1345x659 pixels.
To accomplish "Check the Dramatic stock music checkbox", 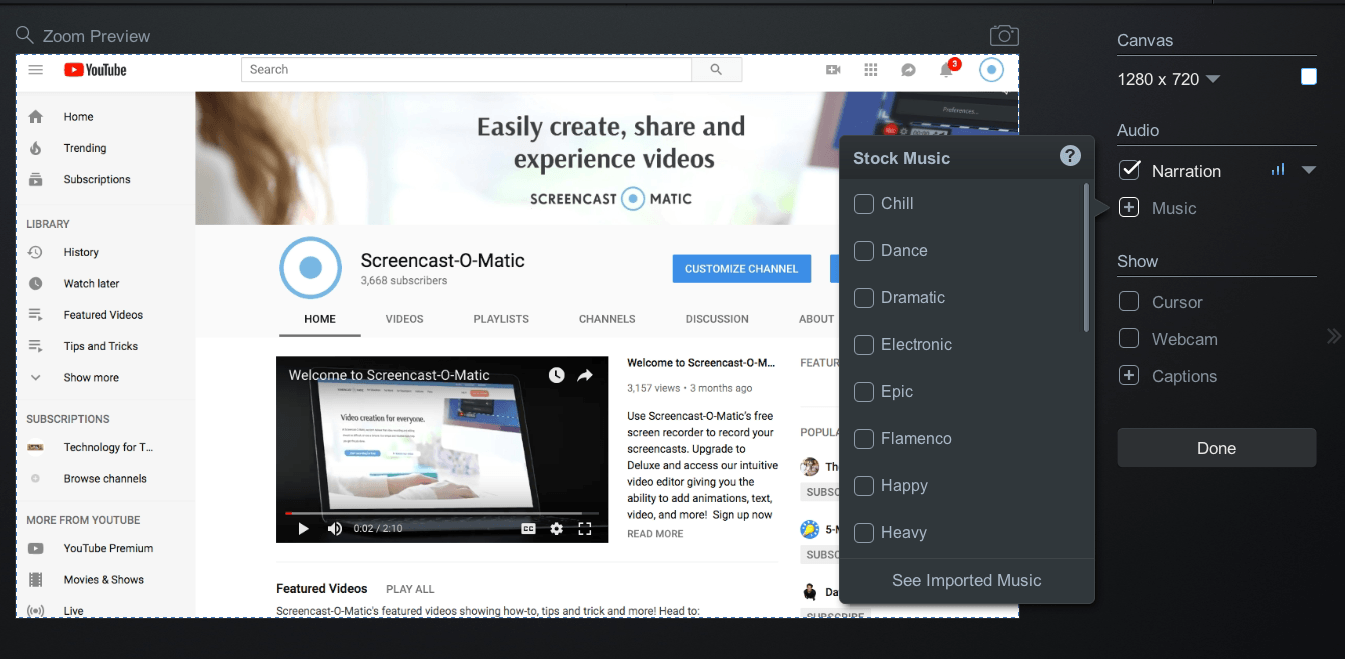I will point(864,297).
